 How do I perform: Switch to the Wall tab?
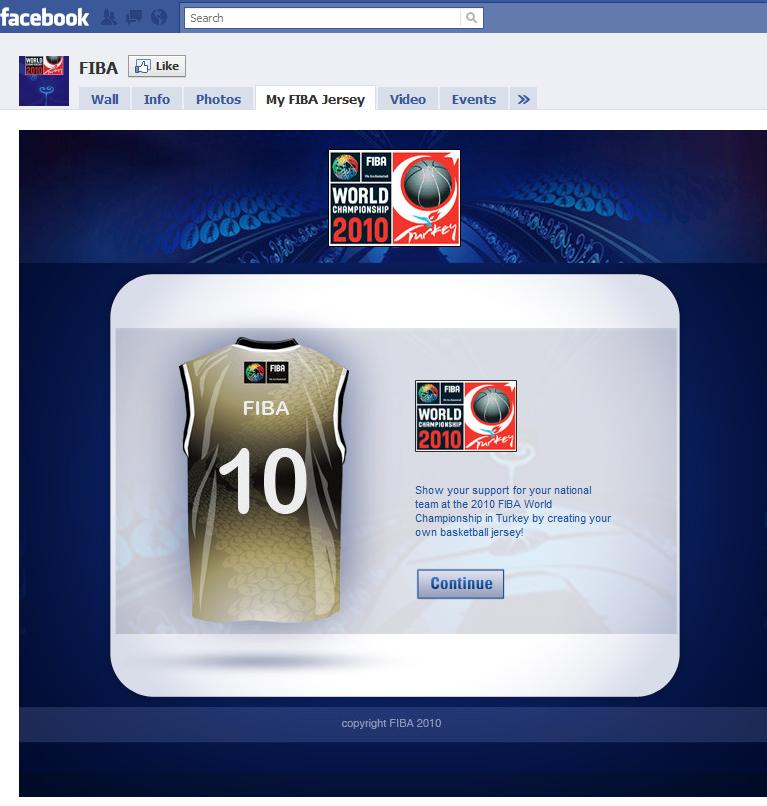click(105, 99)
